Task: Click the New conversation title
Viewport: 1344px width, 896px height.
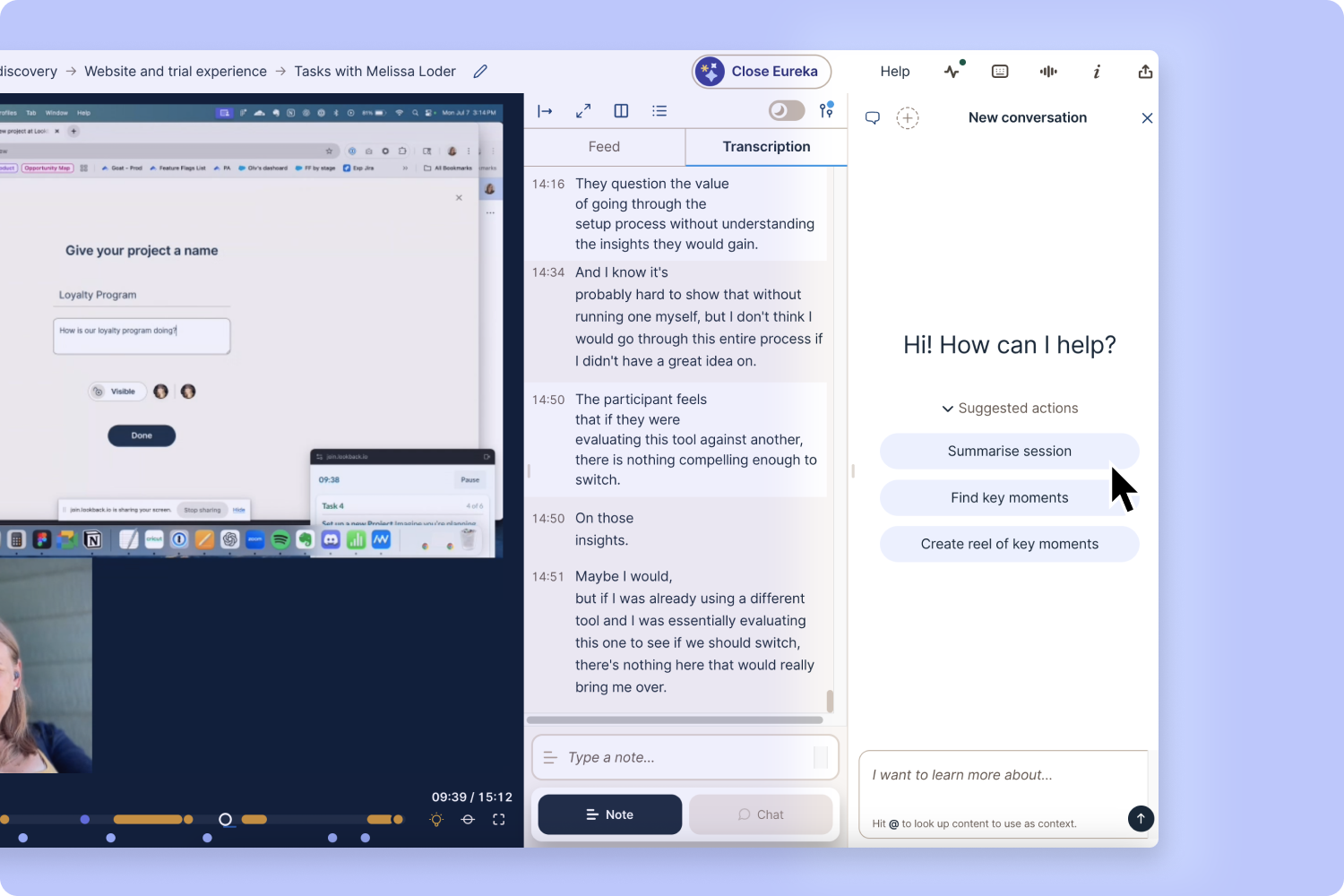Action: click(x=1028, y=117)
